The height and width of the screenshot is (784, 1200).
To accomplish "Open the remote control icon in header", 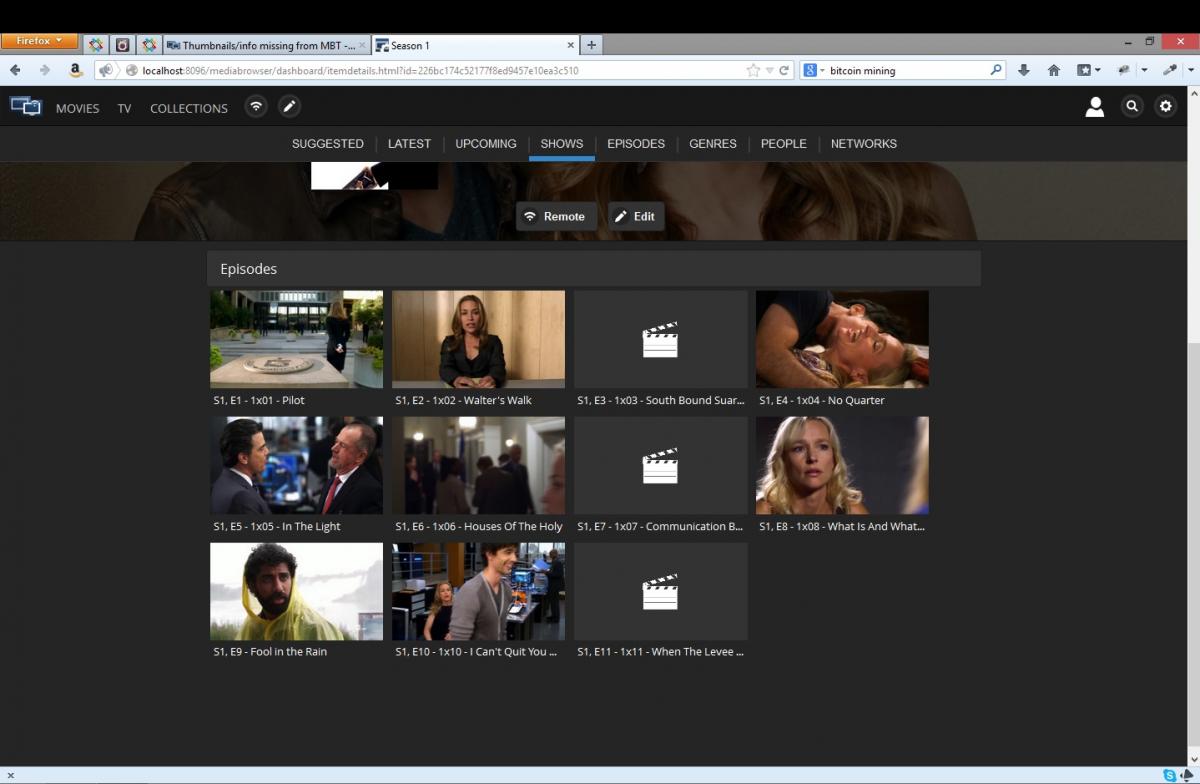I will click(256, 106).
